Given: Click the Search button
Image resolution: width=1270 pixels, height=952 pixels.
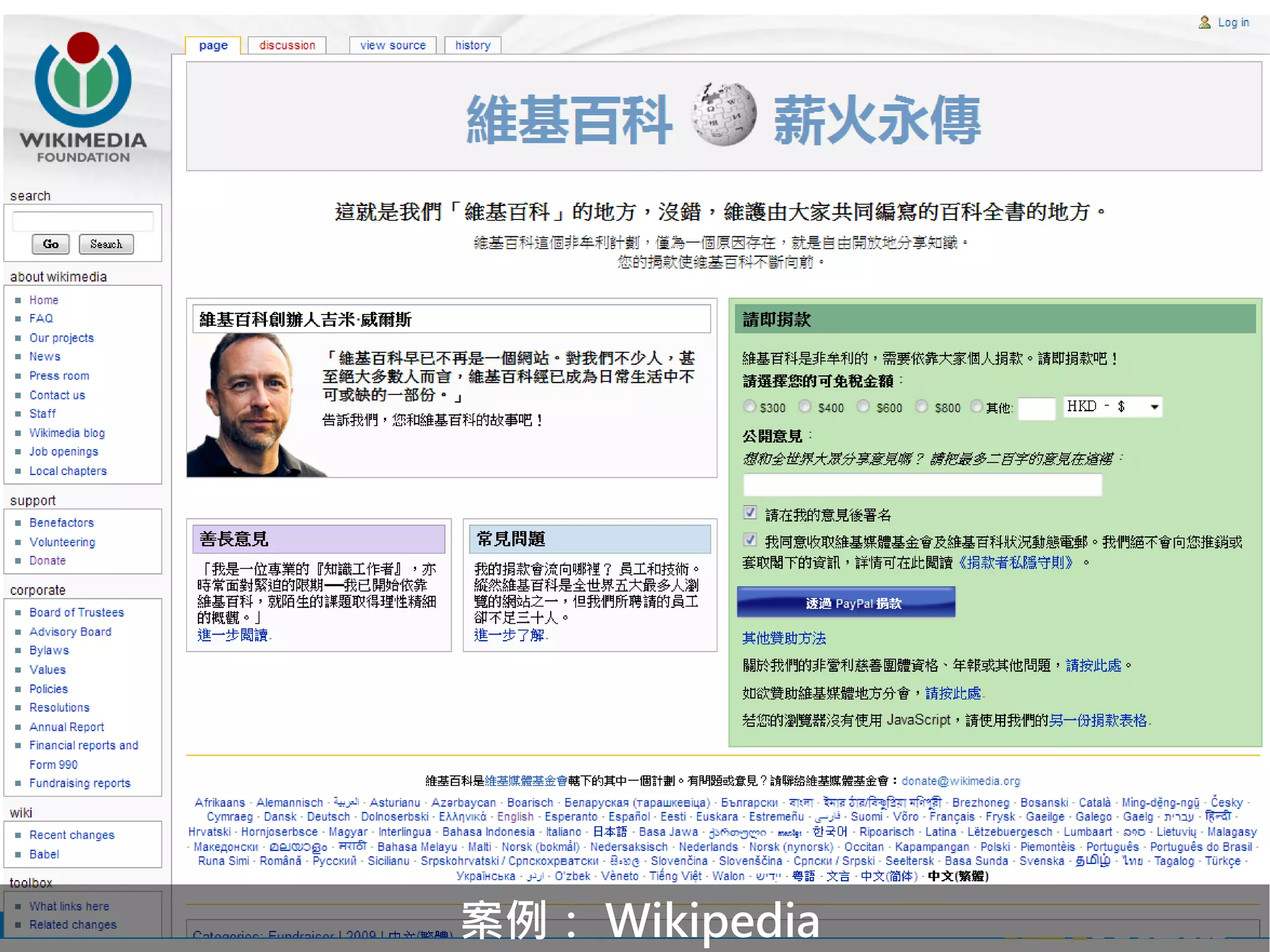Looking at the screenshot, I should pos(106,244).
